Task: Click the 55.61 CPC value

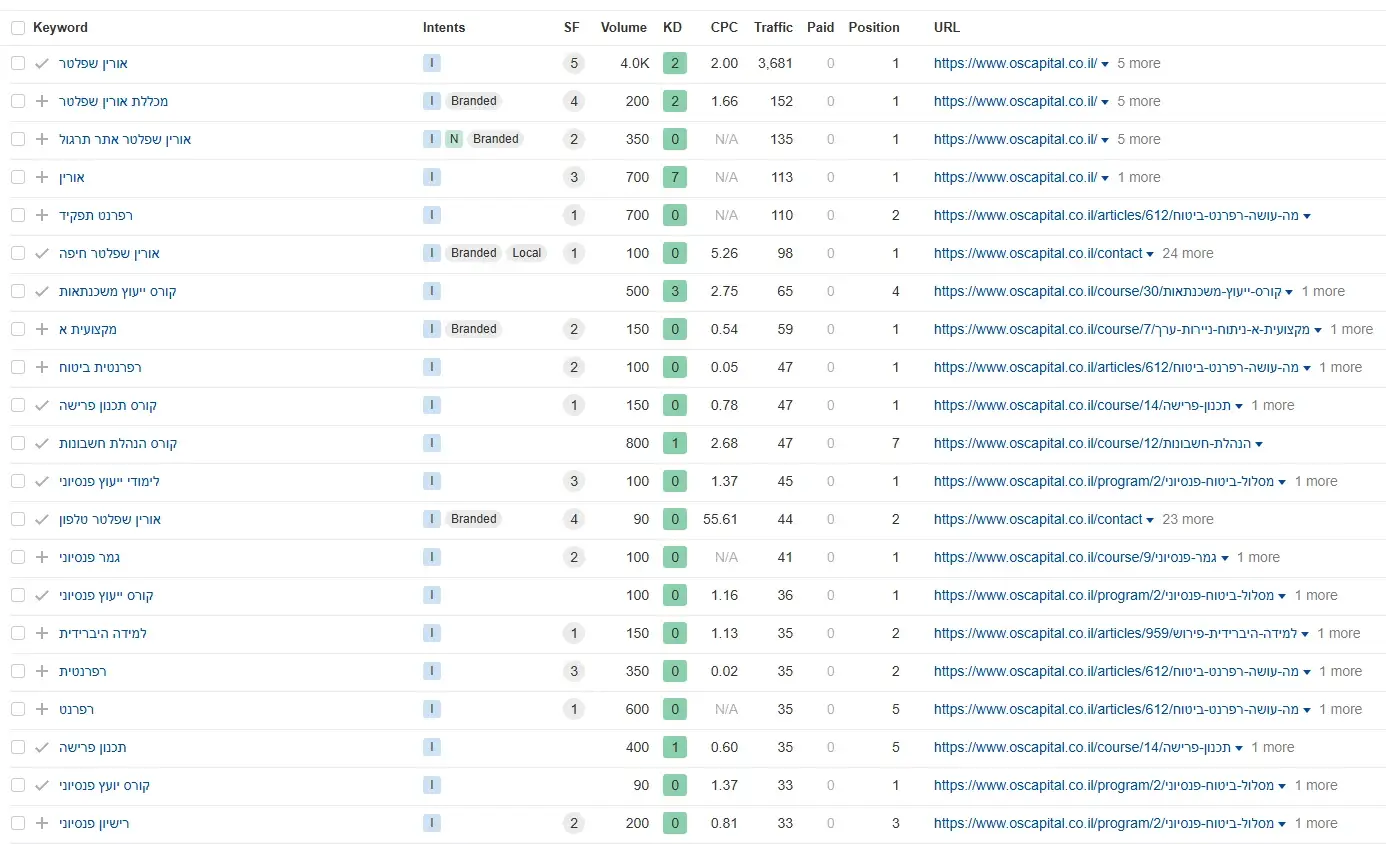Action: [x=720, y=519]
